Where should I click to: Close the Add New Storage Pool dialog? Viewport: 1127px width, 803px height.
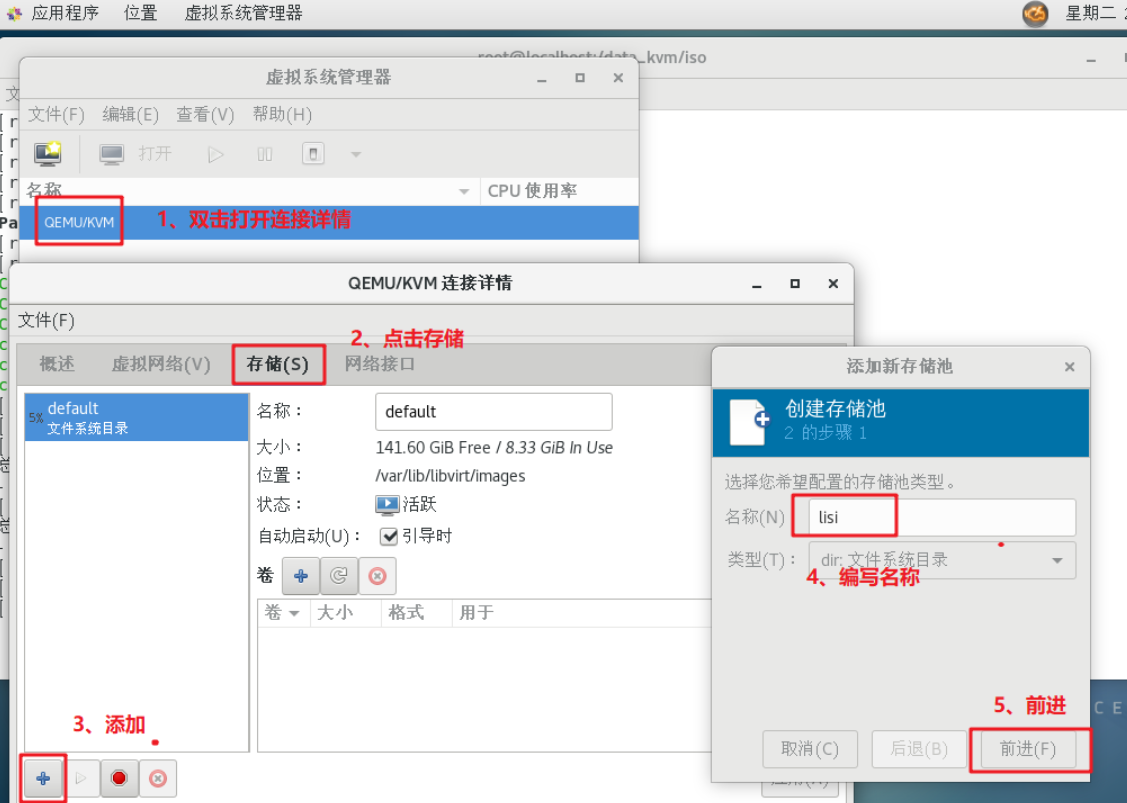click(1070, 367)
